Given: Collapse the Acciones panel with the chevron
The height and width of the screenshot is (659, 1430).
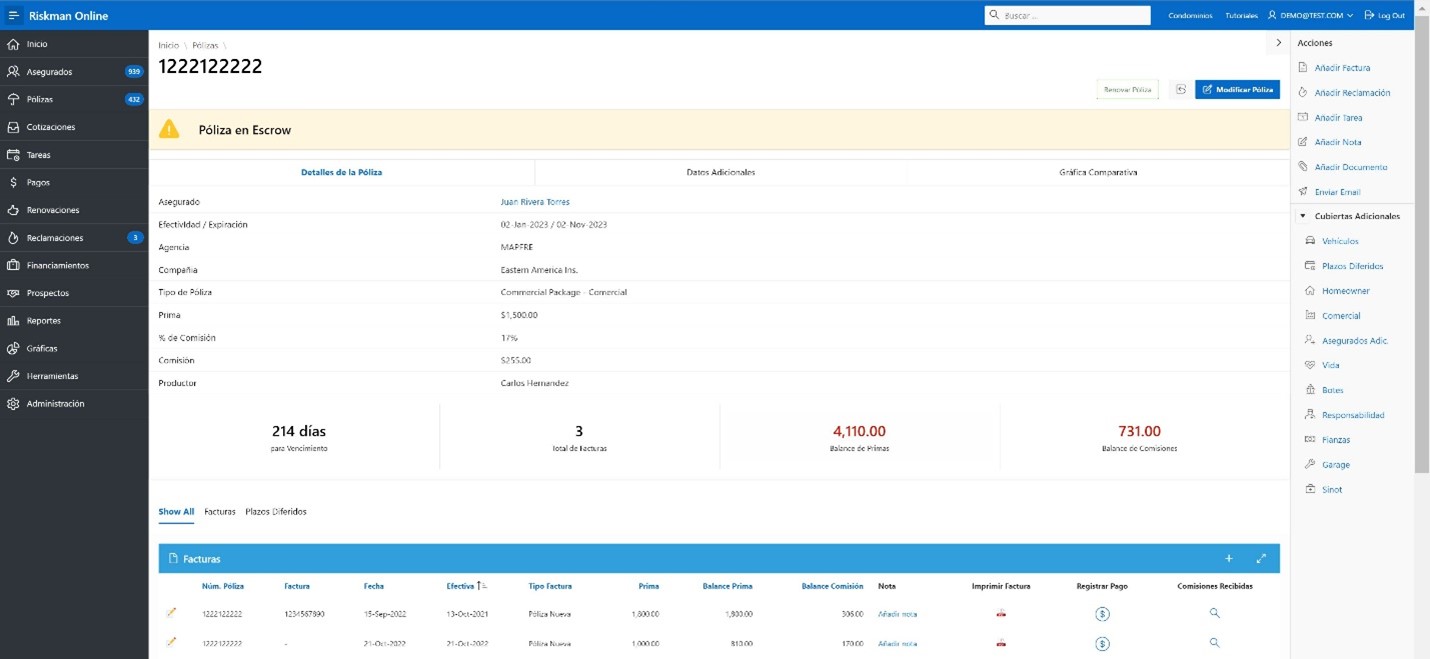Looking at the screenshot, I should 1278,43.
